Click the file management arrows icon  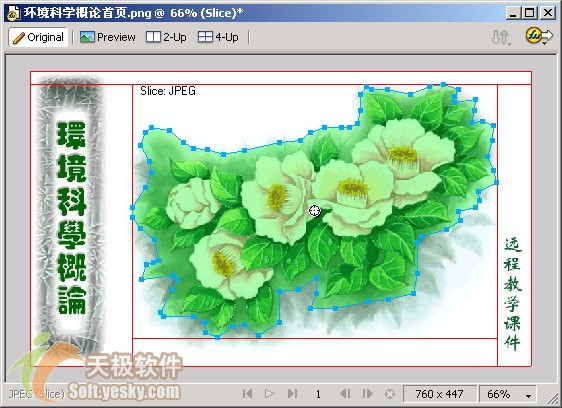click(501, 37)
